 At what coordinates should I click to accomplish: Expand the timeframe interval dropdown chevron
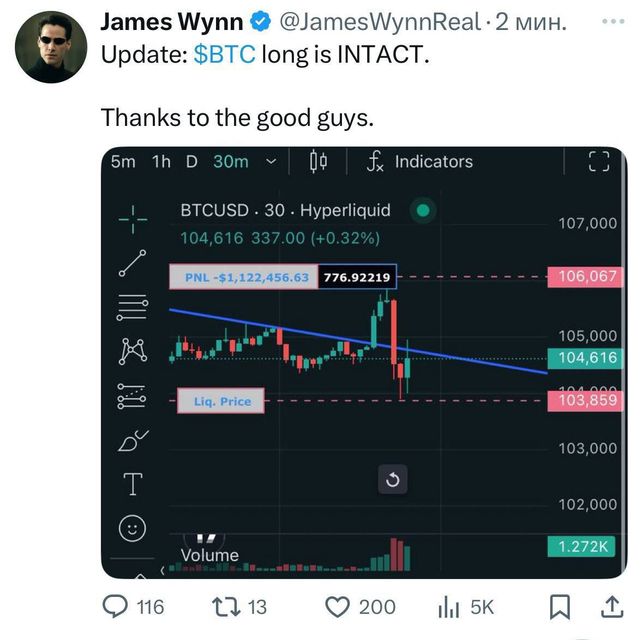[x=271, y=162]
